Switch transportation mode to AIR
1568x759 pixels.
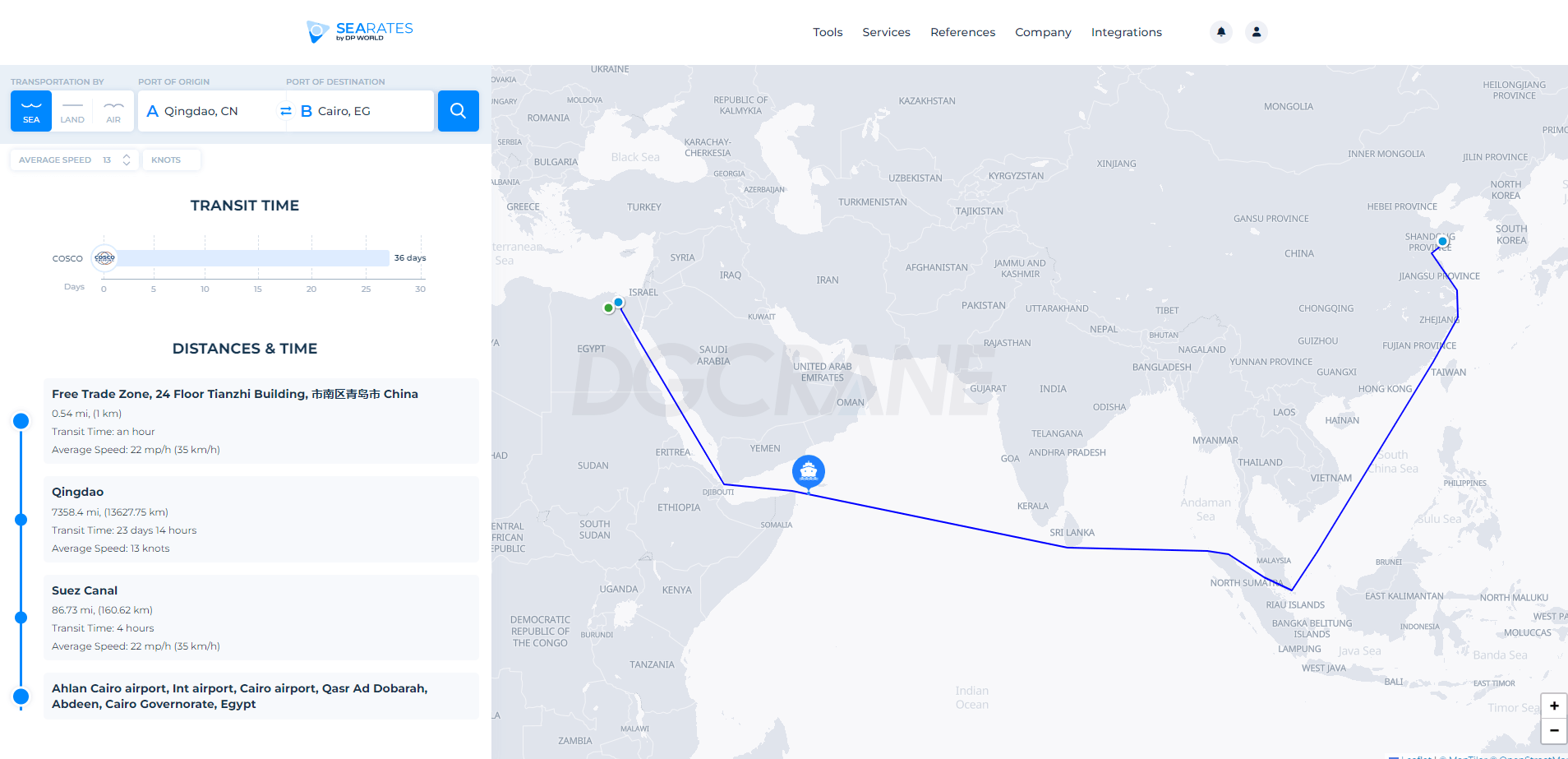click(x=113, y=111)
